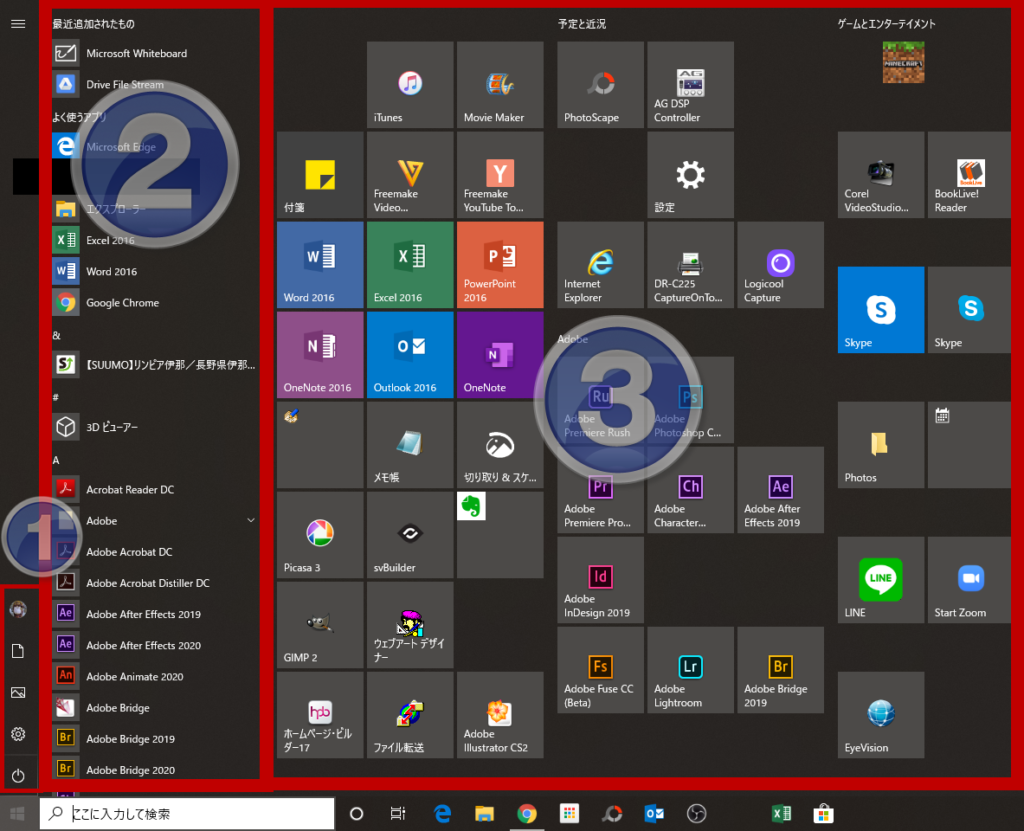The width and height of the screenshot is (1024, 831).
Task: Open GIMP 2 tile
Action: tap(320, 625)
